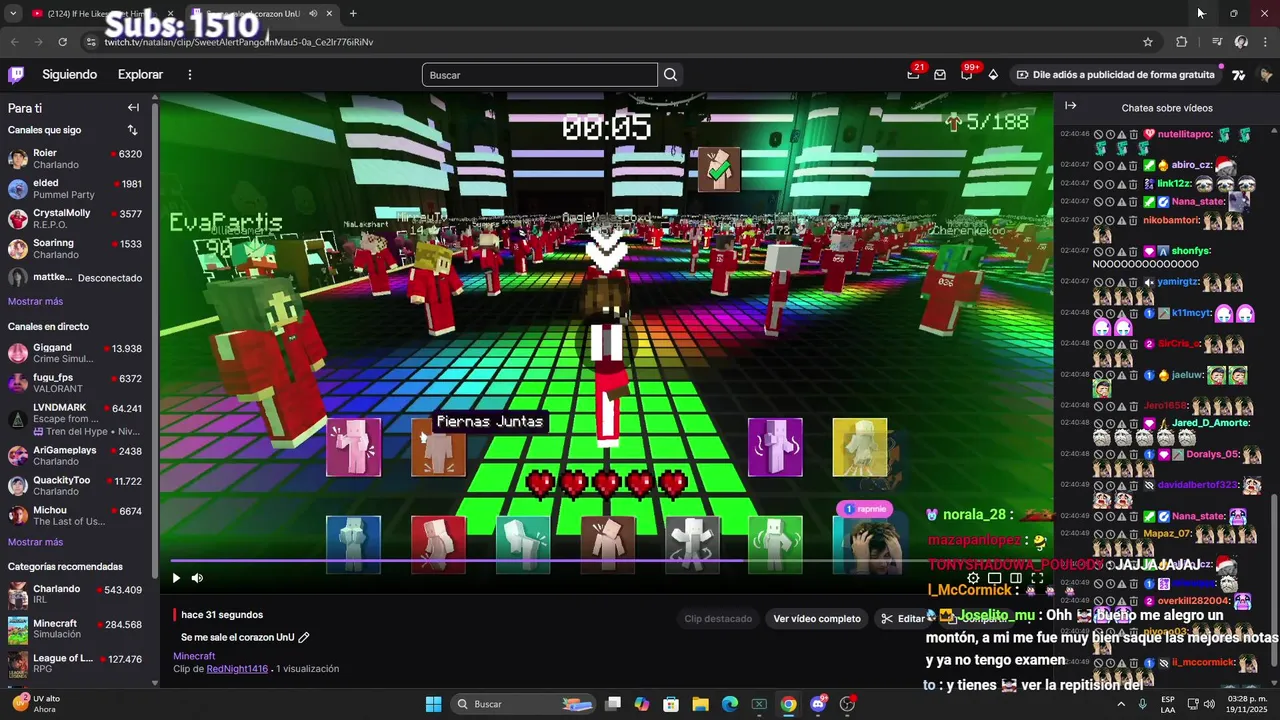Open Microsoft Store from taskbar
Image resolution: width=1280 pixels, height=720 pixels.
[671, 704]
